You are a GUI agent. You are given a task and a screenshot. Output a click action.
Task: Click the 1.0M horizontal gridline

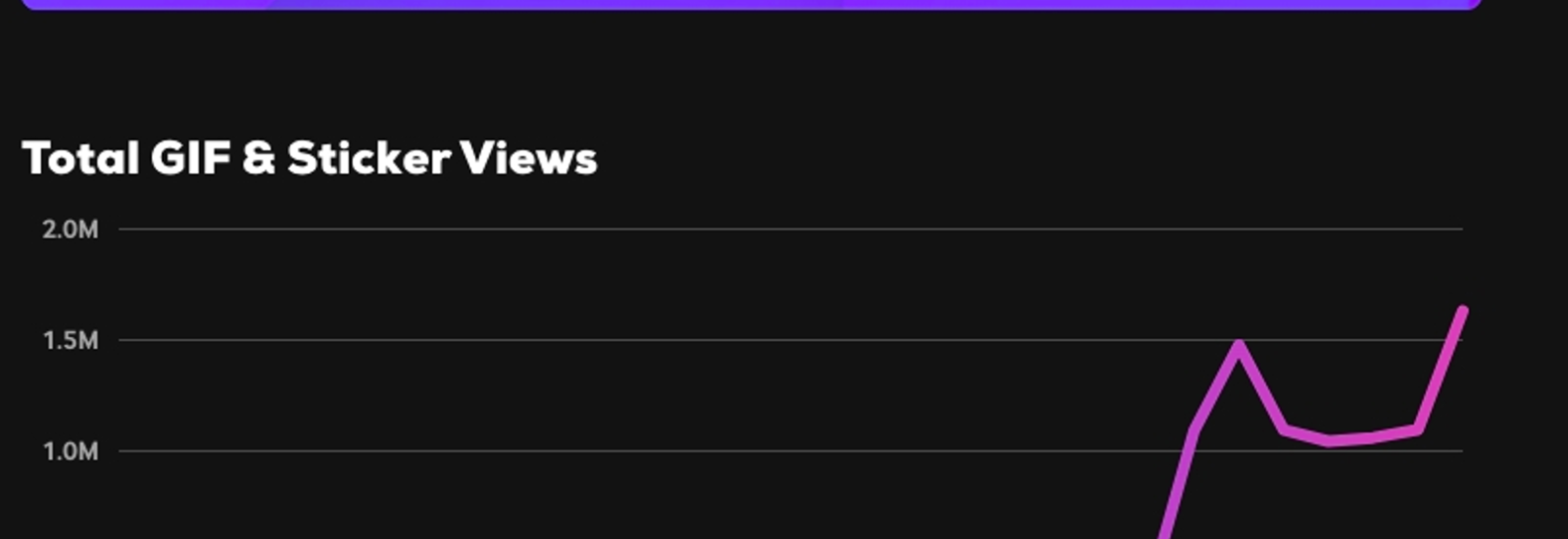[x=791, y=451]
